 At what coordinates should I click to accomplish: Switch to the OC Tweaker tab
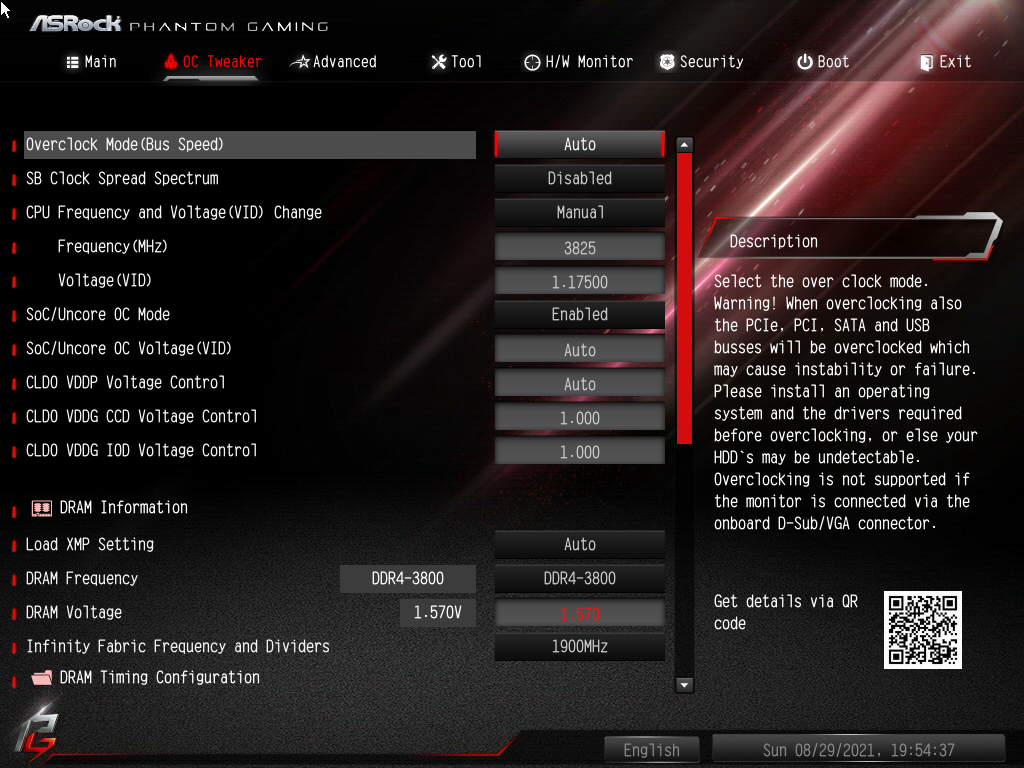tap(213, 62)
